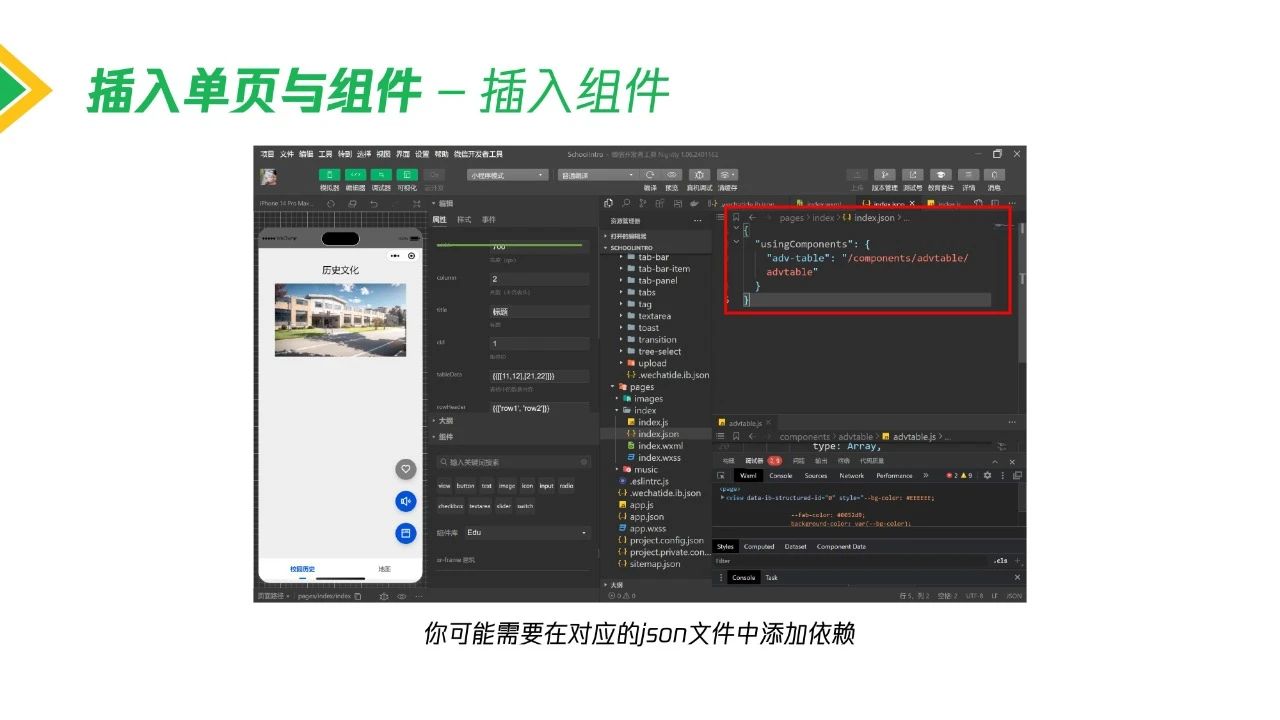This screenshot has width=1280, height=720.
Task: Click the rotate device icon in simulator bar
Action: 332,203
